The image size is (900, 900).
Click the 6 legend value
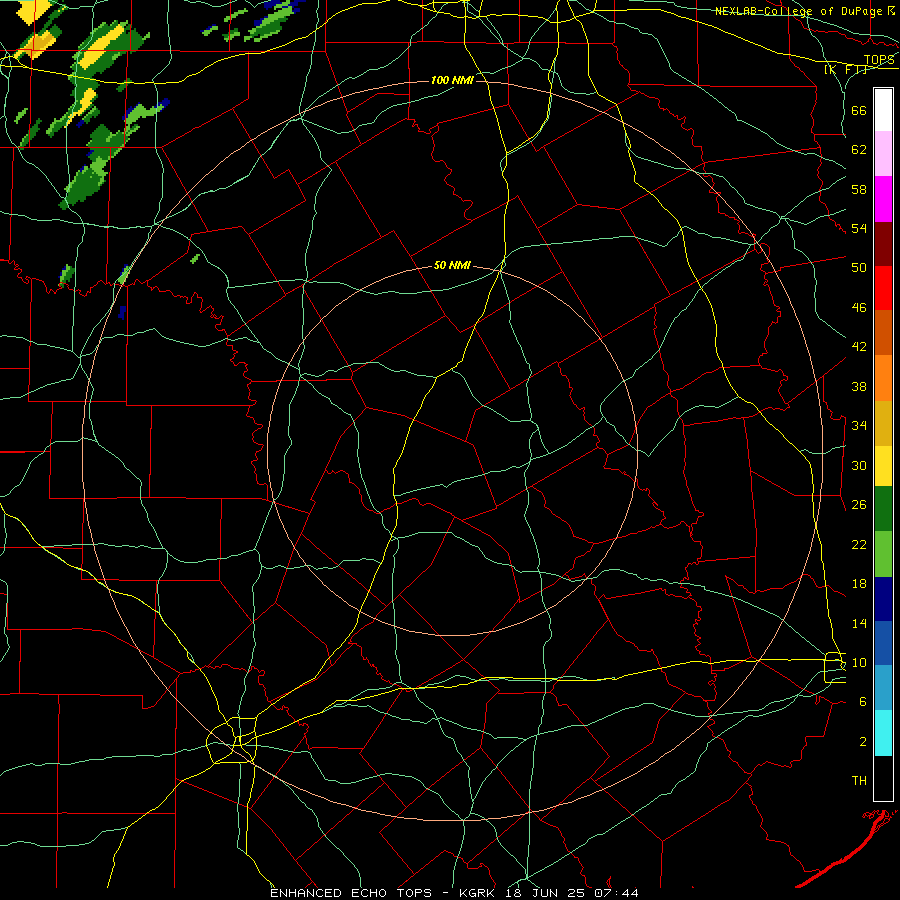[x=863, y=702]
